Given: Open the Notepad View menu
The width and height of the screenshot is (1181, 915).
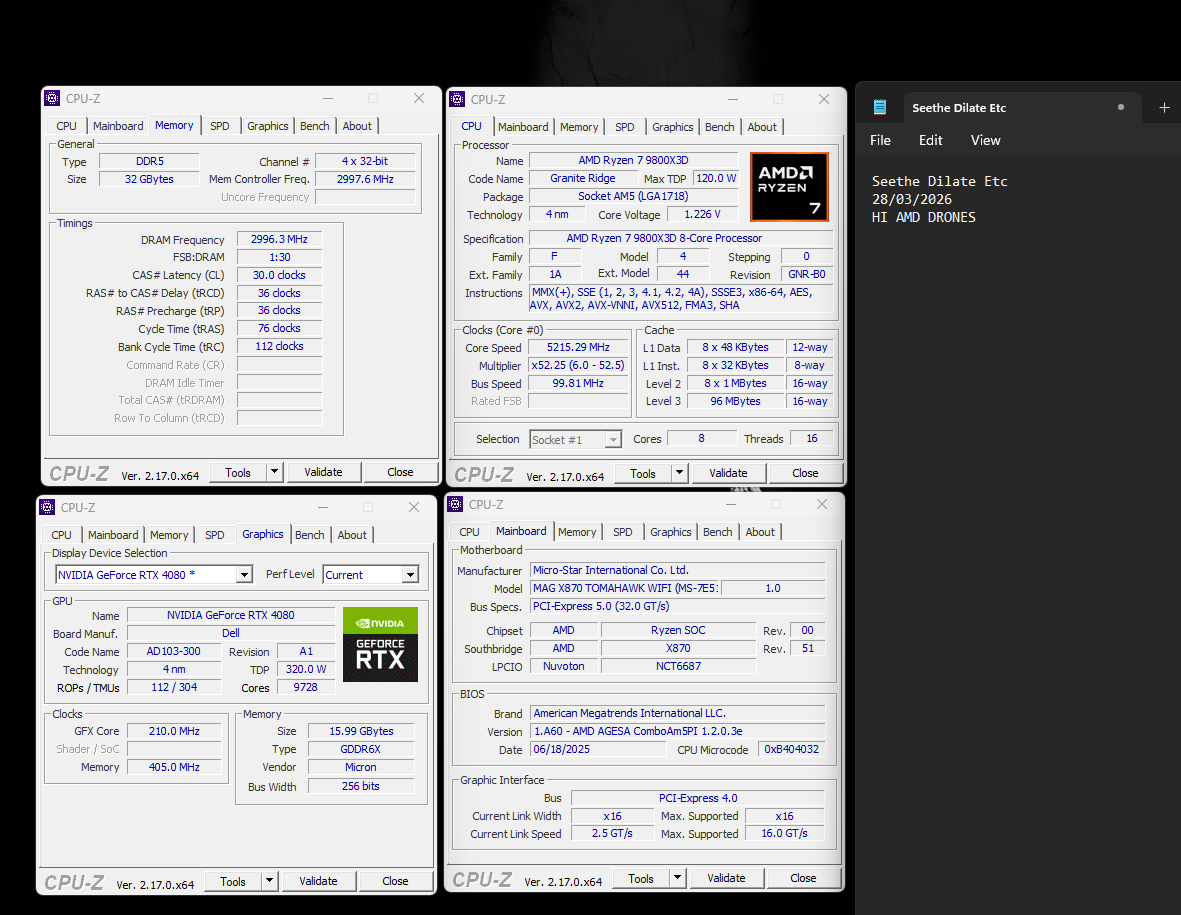Looking at the screenshot, I should (985, 140).
